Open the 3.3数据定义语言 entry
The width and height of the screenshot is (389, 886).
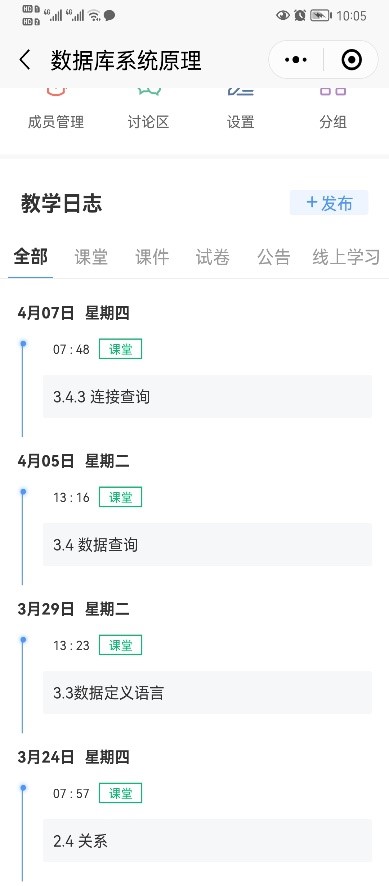pos(207,693)
